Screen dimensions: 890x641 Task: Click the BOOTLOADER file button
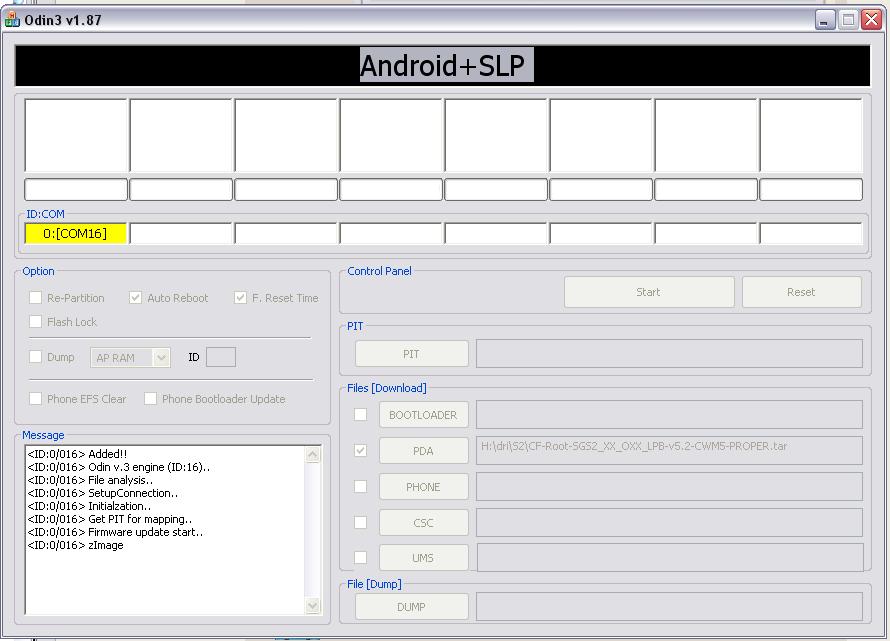coord(423,415)
